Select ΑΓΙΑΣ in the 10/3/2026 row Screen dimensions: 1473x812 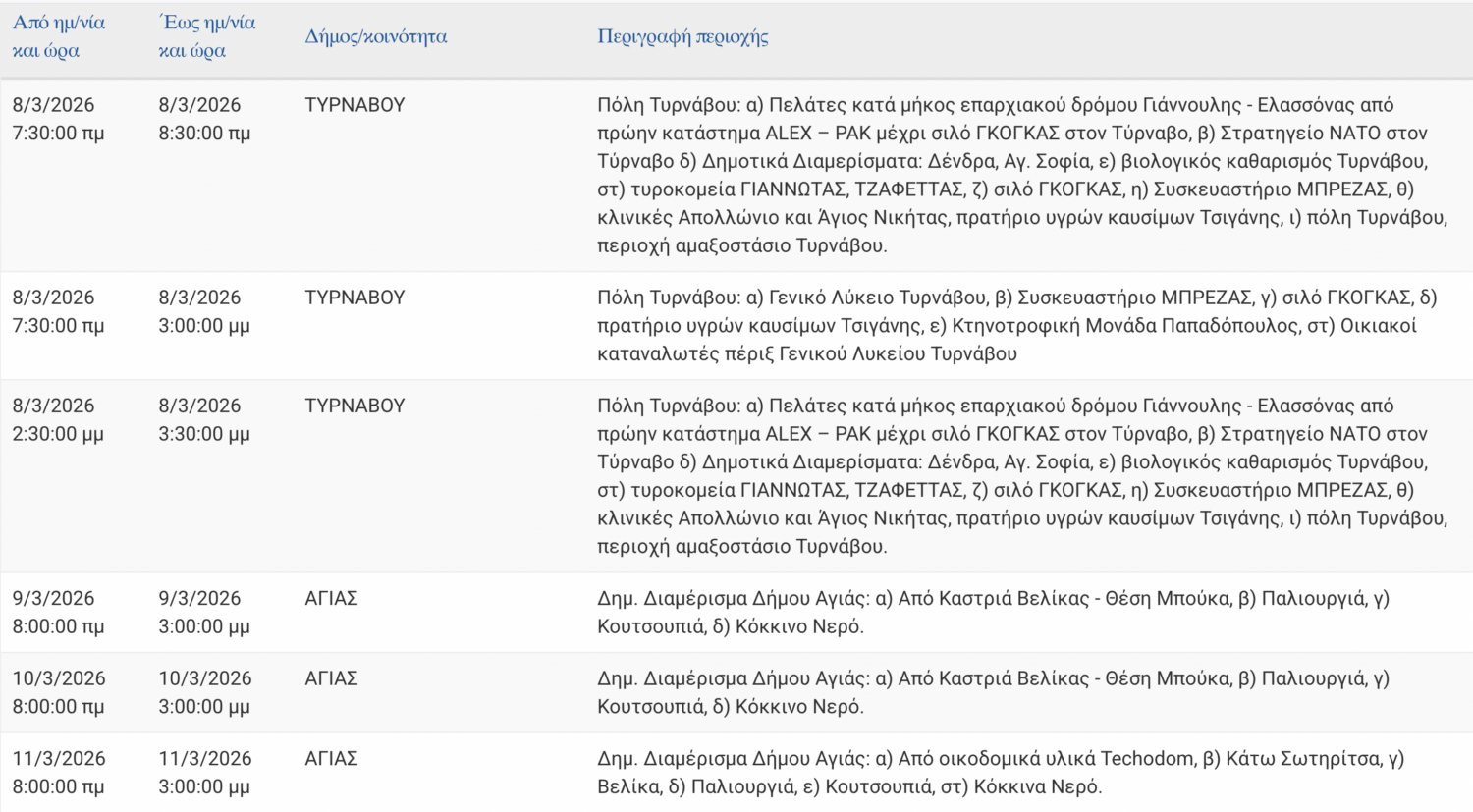[x=331, y=678]
